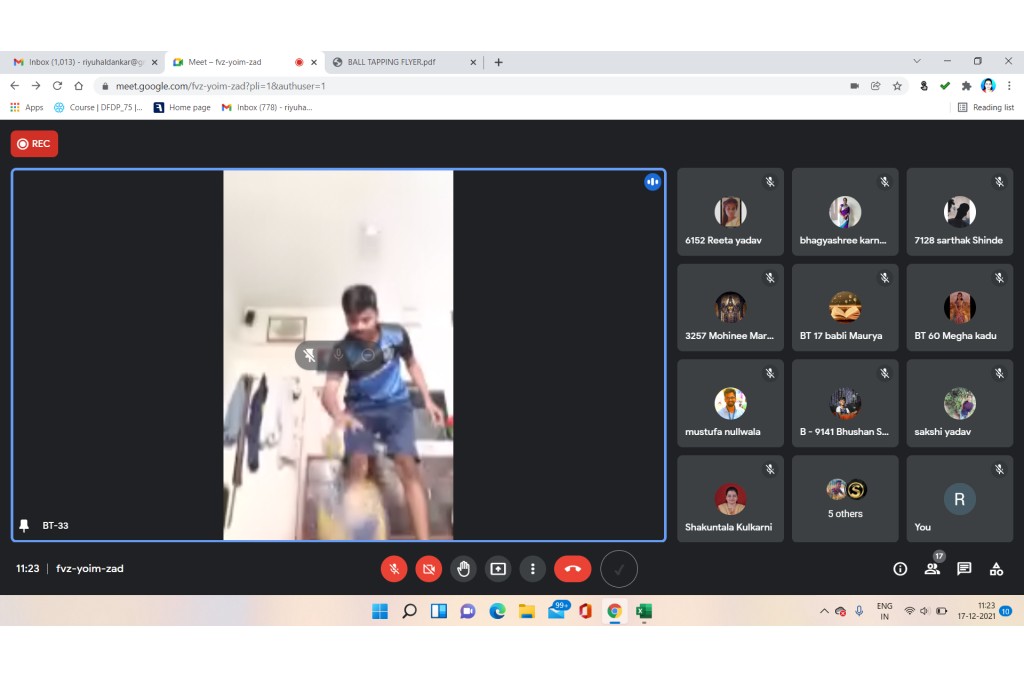Select the 7128 sarthak Shinde tile
This screenshot has height=678, width=1024.
959,212
